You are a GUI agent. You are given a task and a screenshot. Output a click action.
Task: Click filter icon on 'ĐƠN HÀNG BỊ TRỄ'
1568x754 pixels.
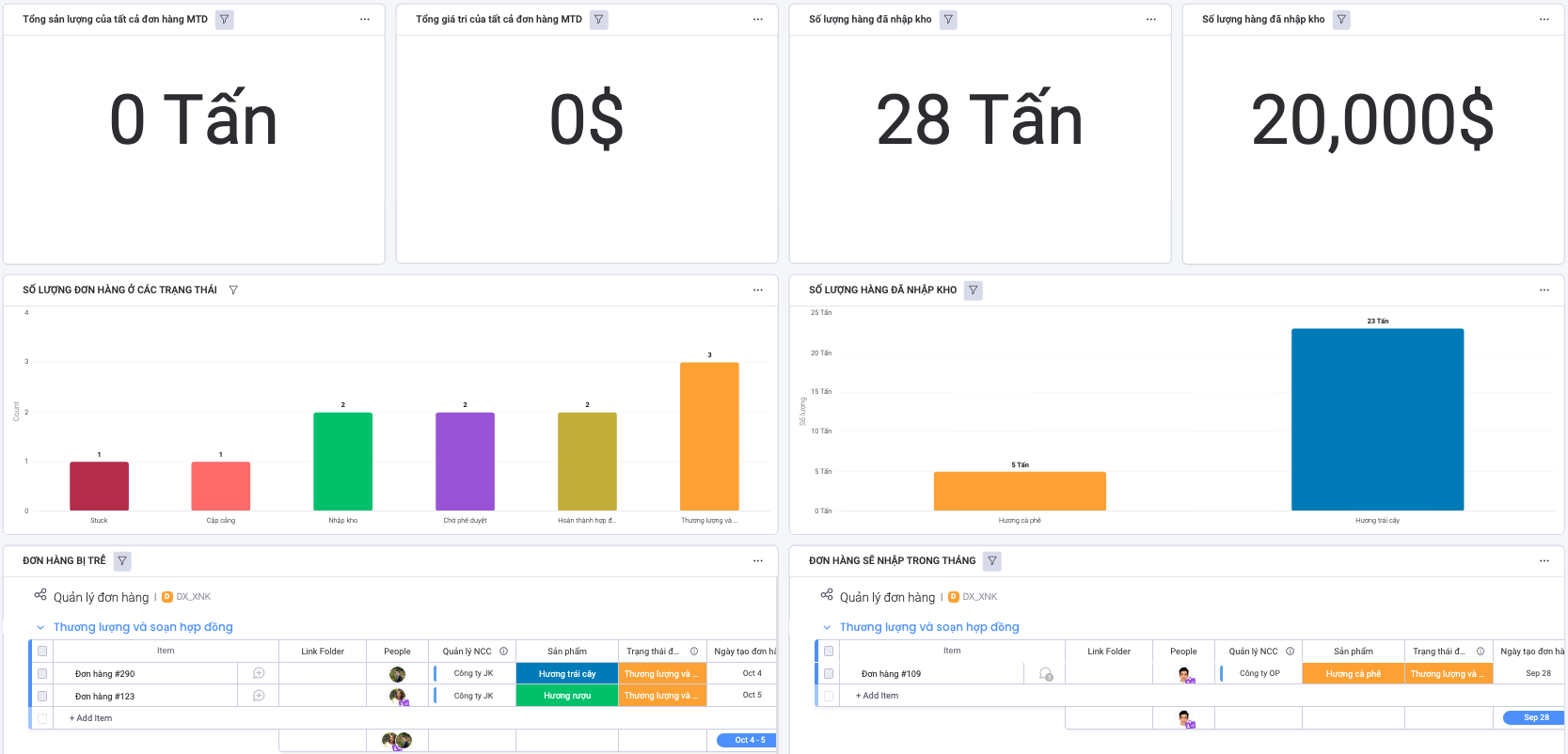click(122, 561)
